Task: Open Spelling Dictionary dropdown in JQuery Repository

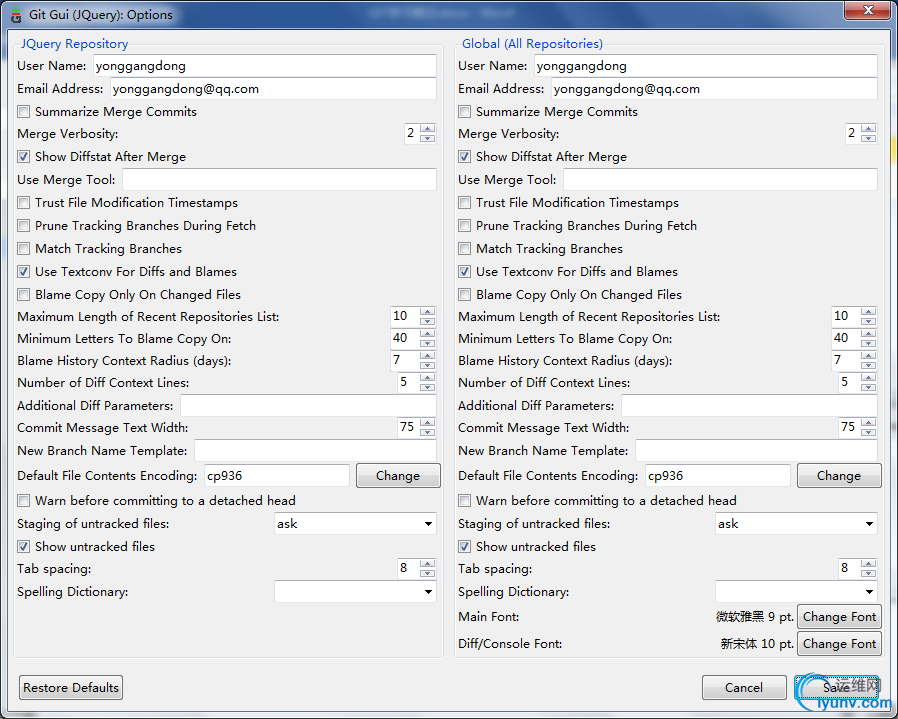Action: (x=355, y=592)
